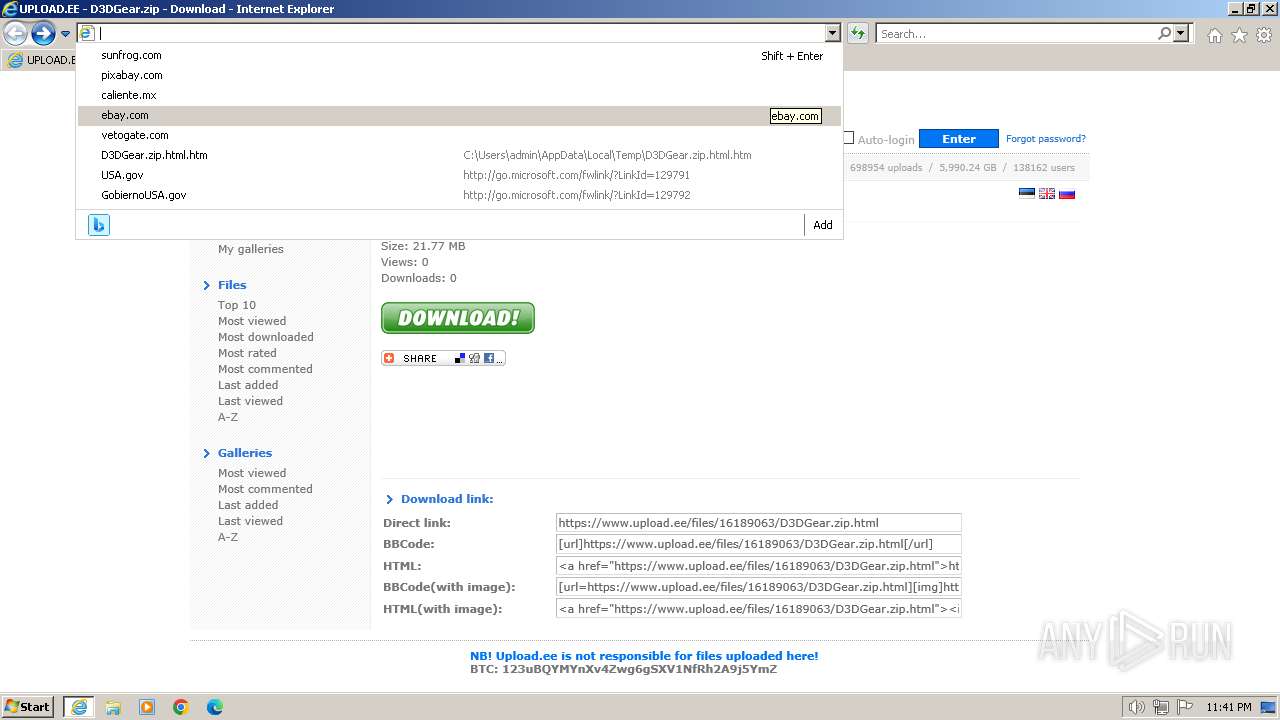This screenshot has width=1280, height=720.
Task: Click the network tray icon
Action: pos(1161,707)
